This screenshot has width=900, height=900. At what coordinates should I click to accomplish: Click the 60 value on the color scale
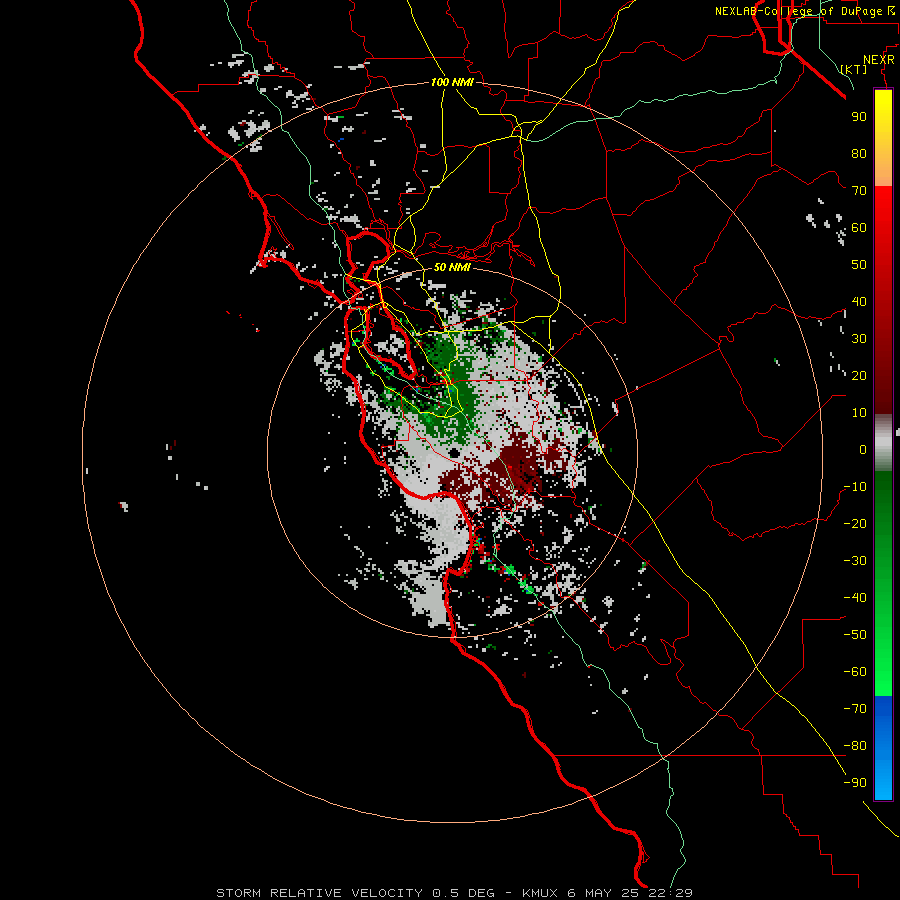[859, 227]
